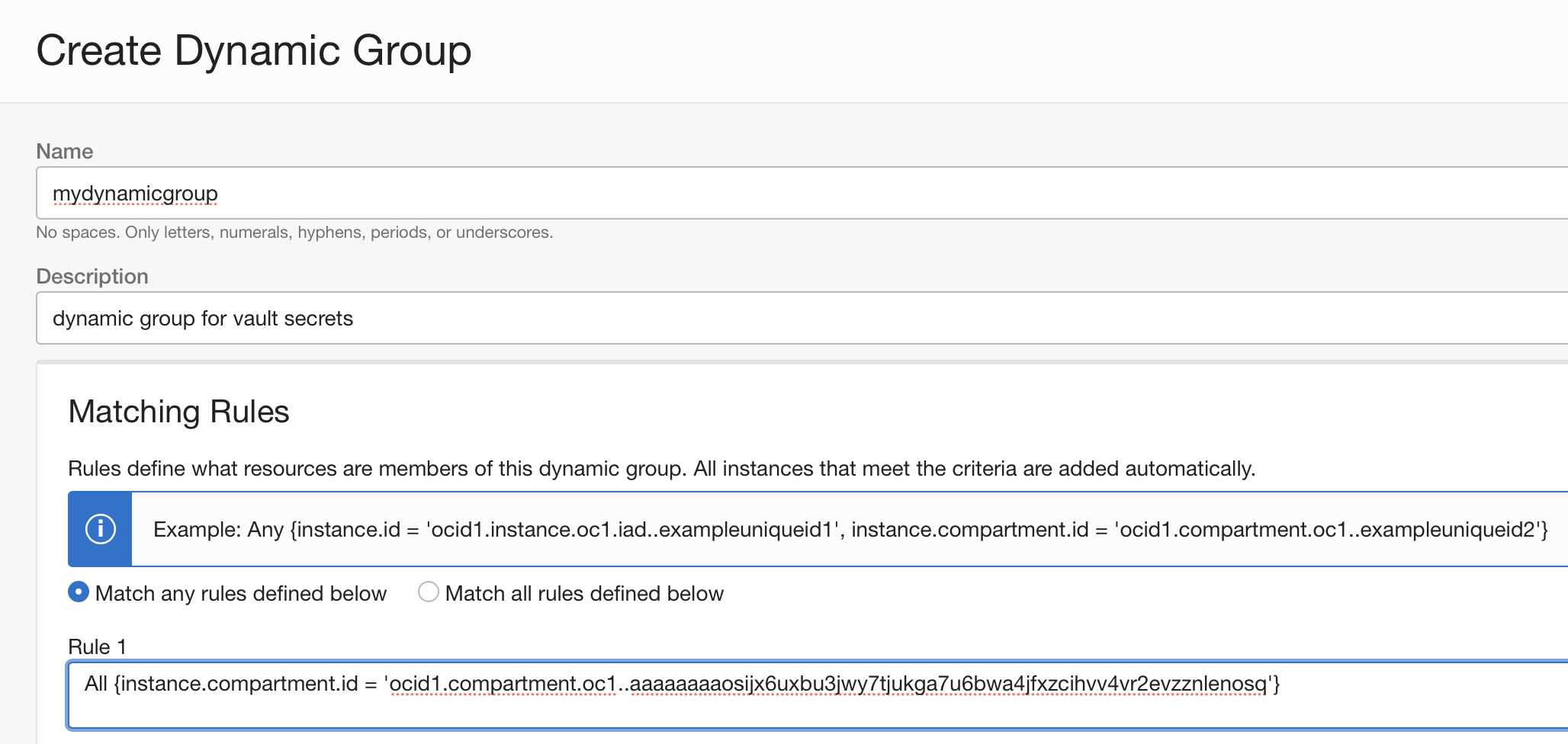Image resolution: width=1568 pixels, height=744 pixels.
Task: Click the "Matching Rules" section heading
Action: point(178,412)
